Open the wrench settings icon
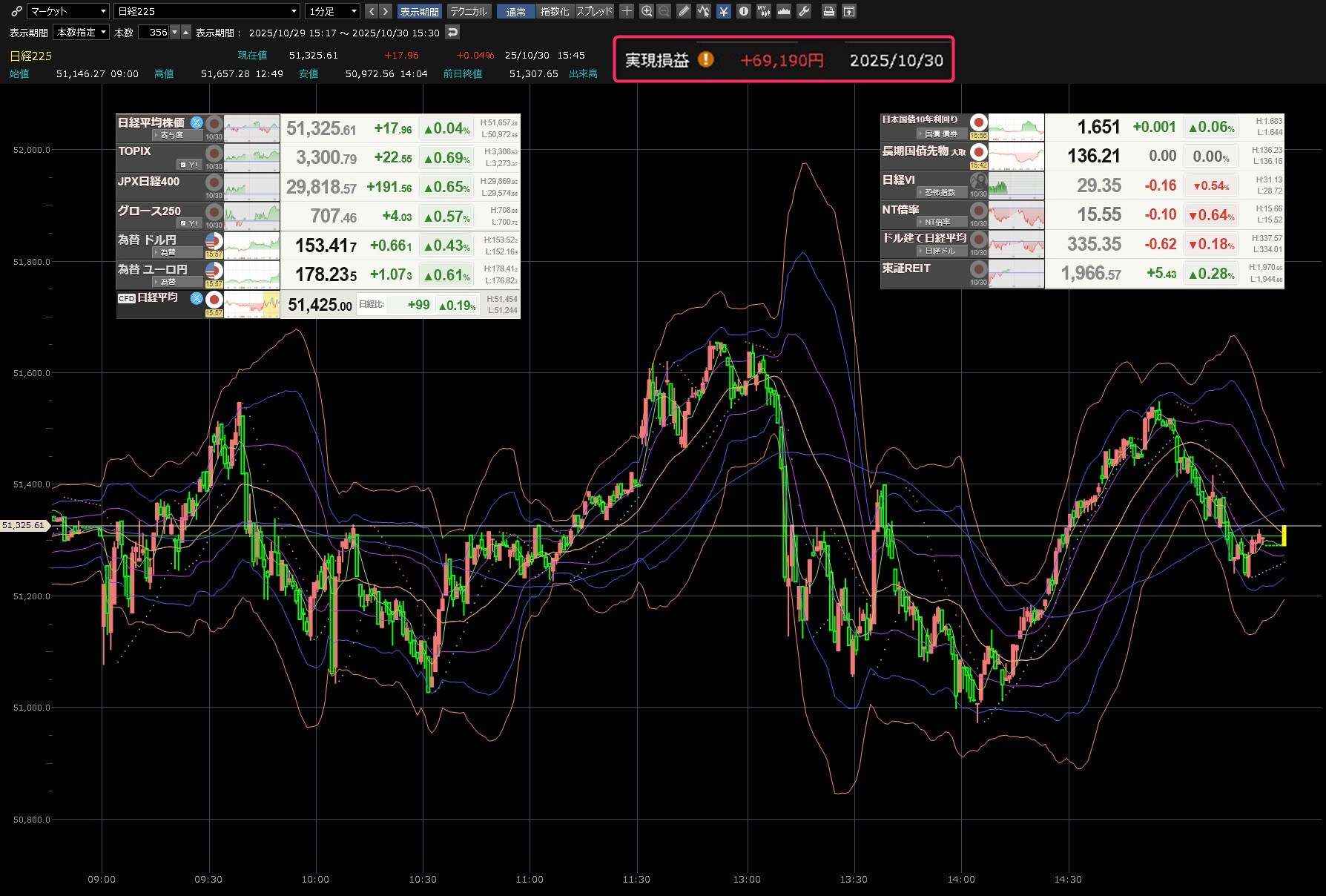This screenshot has height=896, width=1326. (x=803, y=11)
